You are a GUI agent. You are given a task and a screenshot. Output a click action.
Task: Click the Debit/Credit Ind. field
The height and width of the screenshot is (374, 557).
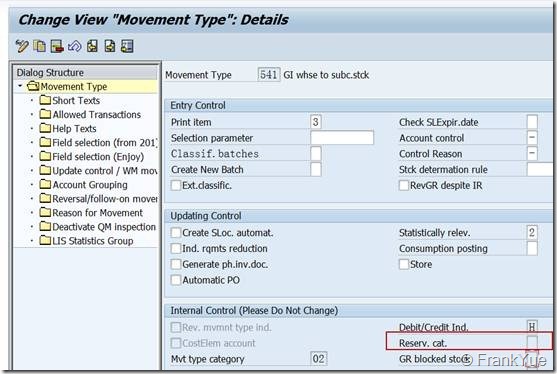pyautogui.click(x=532, y=327)
